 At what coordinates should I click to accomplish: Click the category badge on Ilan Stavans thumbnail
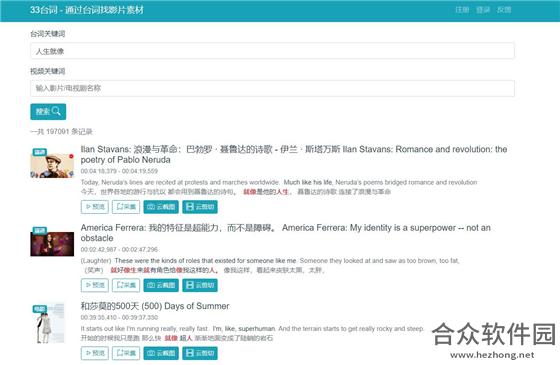[x=40, y=152]
